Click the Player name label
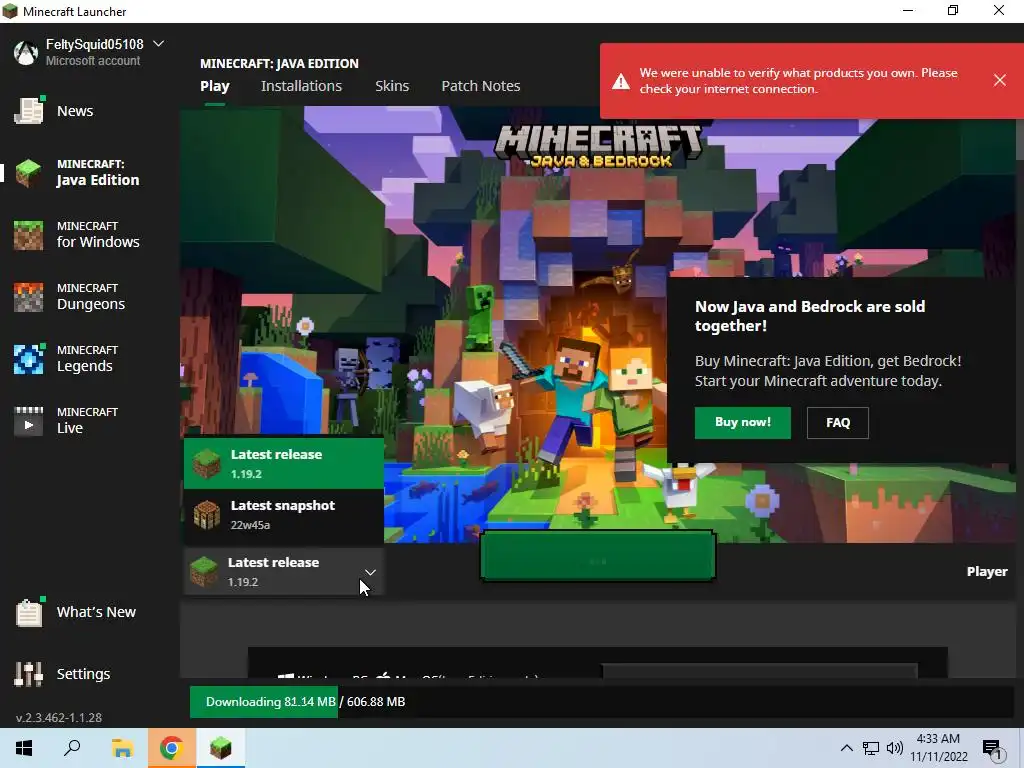This screenshot has height=768, width=1024. (987, 571)
